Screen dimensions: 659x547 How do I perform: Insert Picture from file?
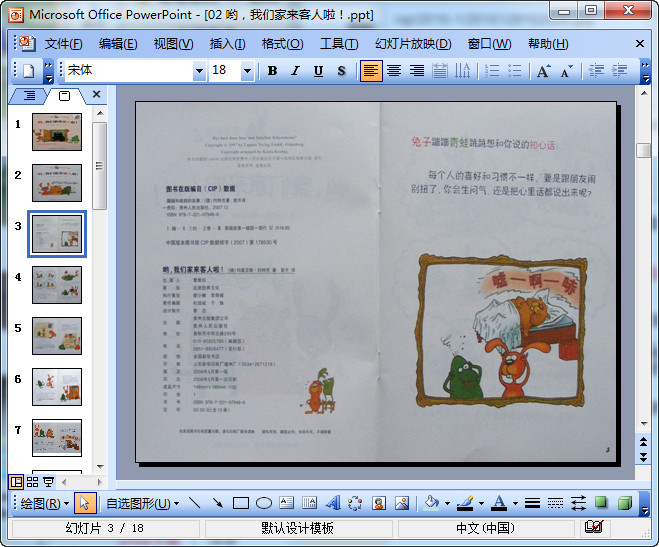[402, 503]
